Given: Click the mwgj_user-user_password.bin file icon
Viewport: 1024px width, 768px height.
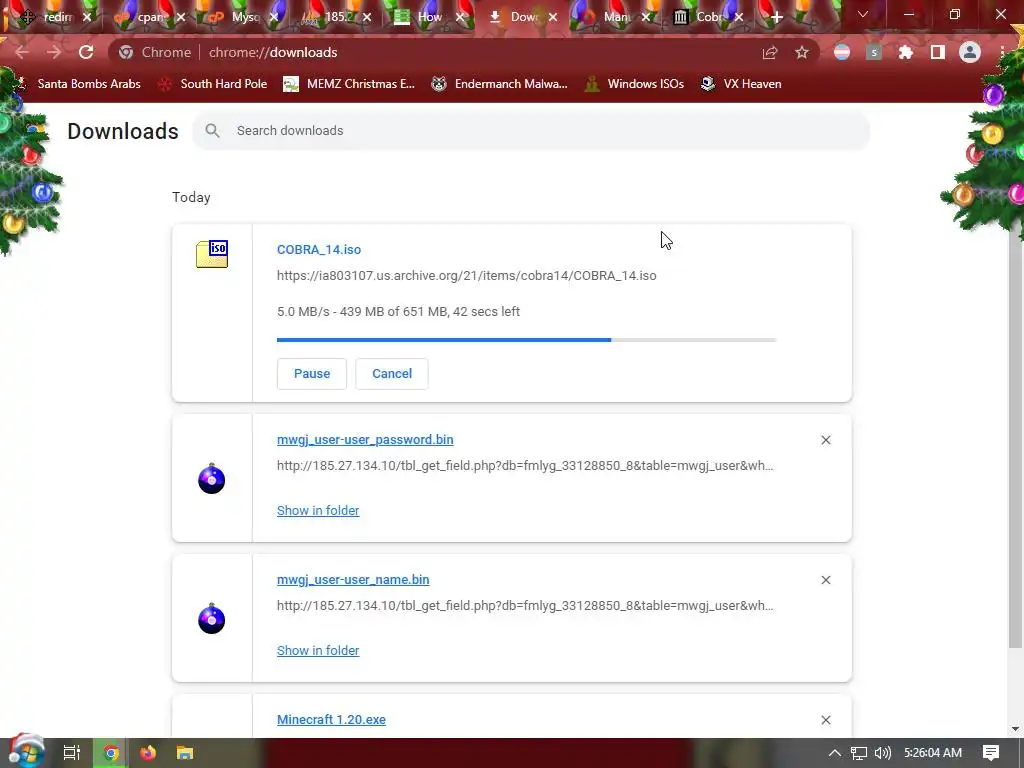Looking at the screenshot, I should (212, 478).
